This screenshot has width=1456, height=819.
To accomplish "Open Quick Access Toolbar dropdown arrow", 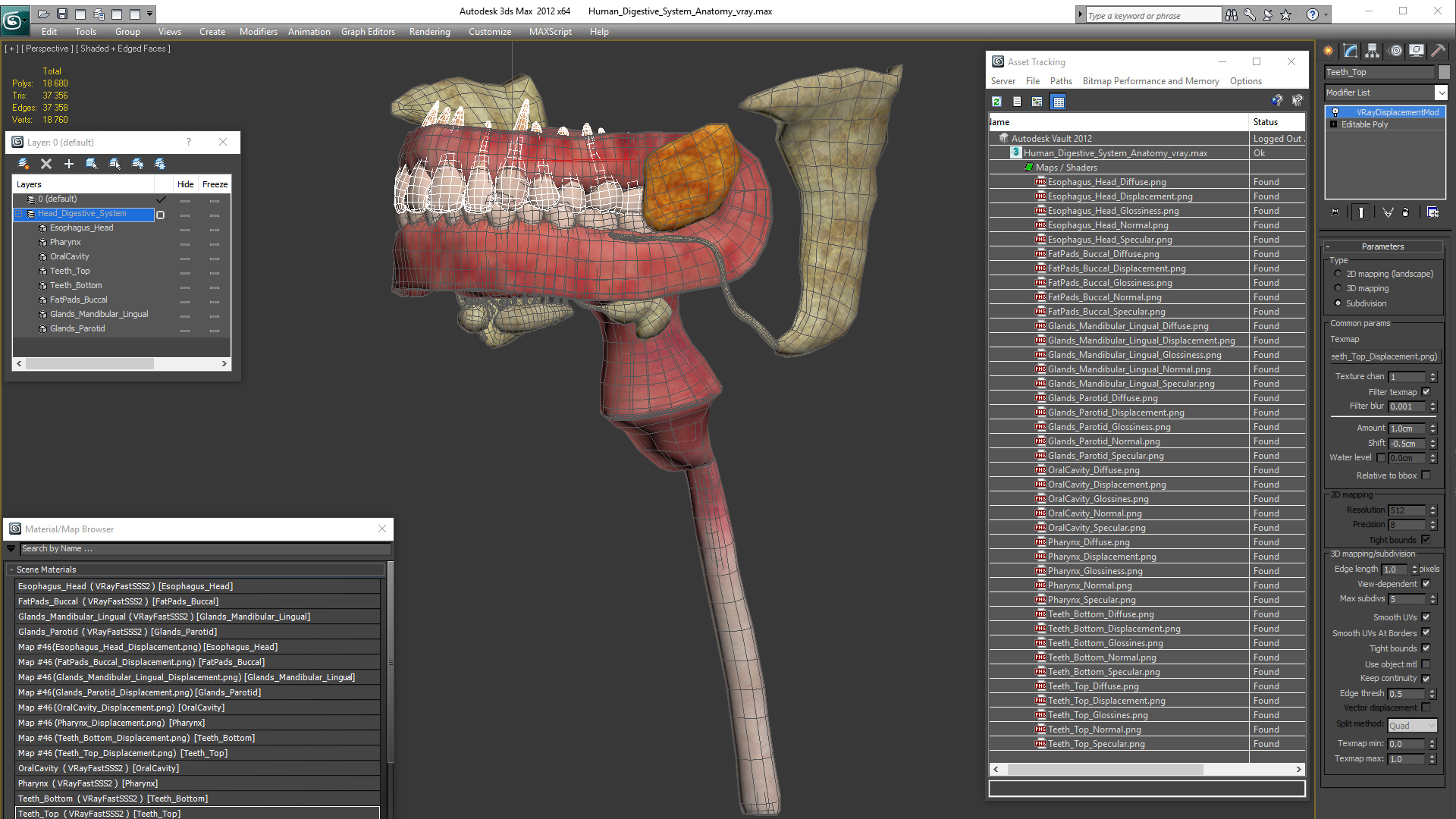I will click(150, 14).
